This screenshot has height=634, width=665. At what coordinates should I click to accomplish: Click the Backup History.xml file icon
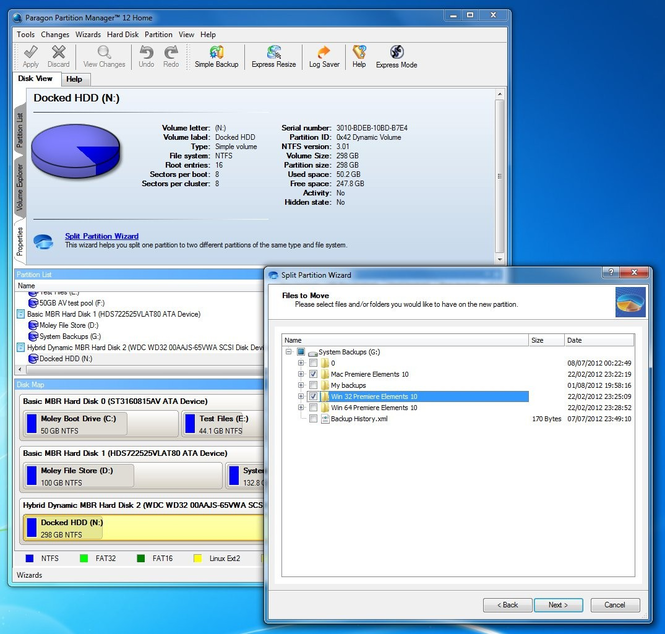[325, 419]
